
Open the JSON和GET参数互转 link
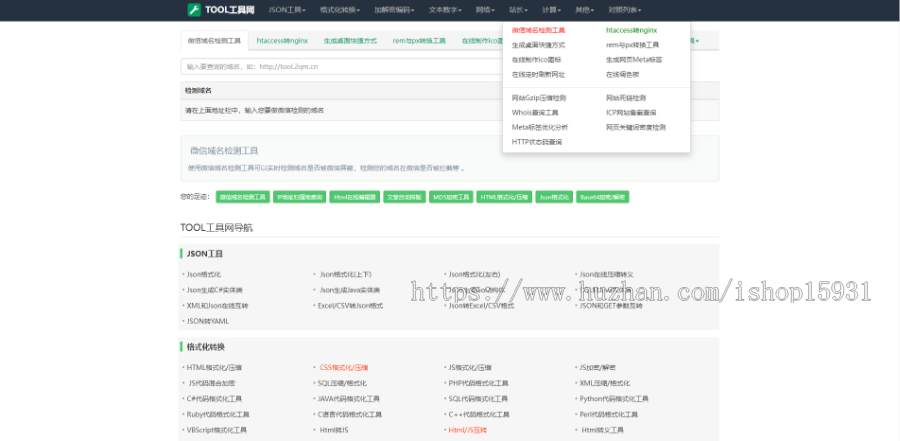(x=611, y=305)
